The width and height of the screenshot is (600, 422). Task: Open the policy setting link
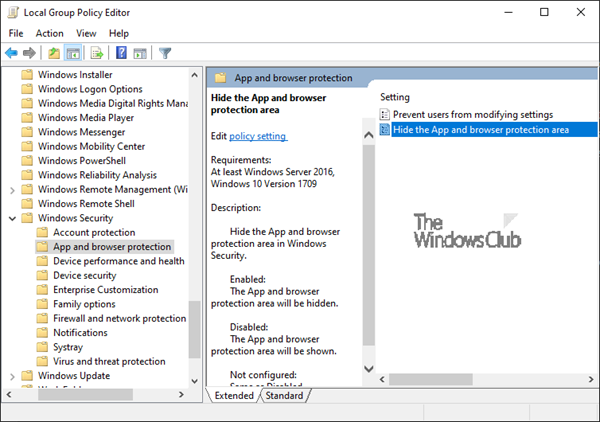click(x=258, y=136)
